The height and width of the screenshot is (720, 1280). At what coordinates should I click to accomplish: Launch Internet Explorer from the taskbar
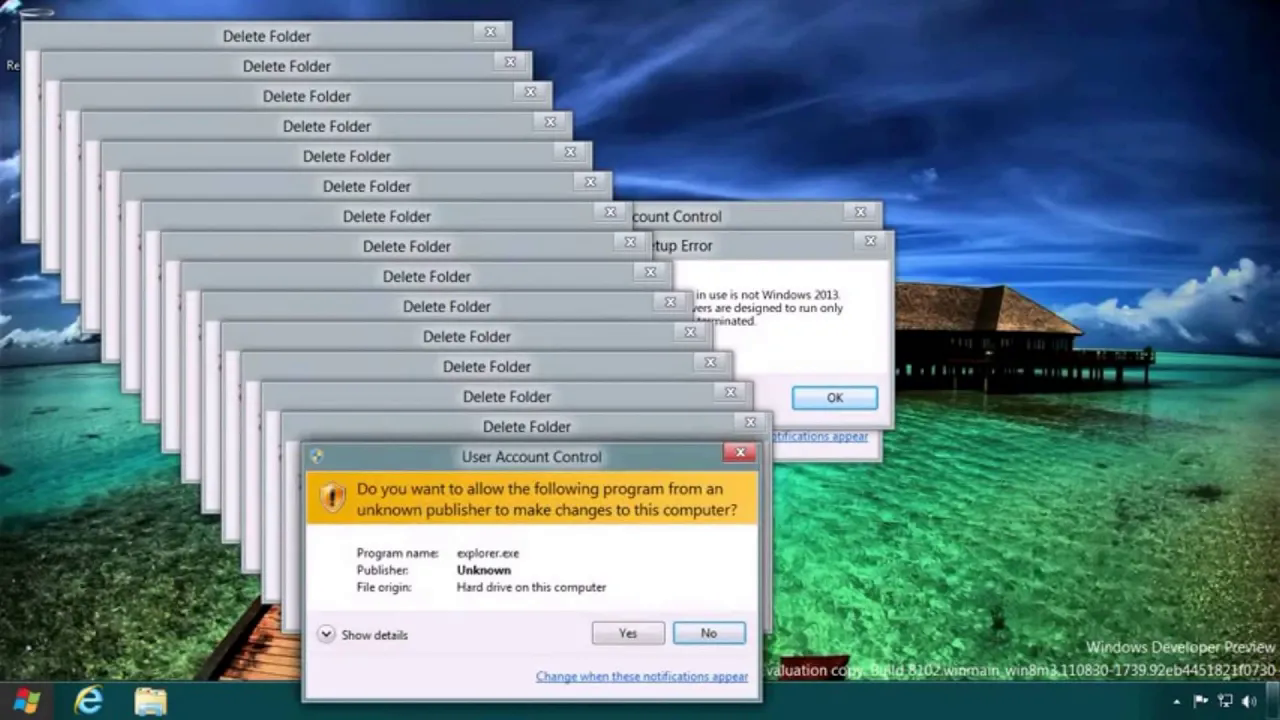(x=89, y=701)
